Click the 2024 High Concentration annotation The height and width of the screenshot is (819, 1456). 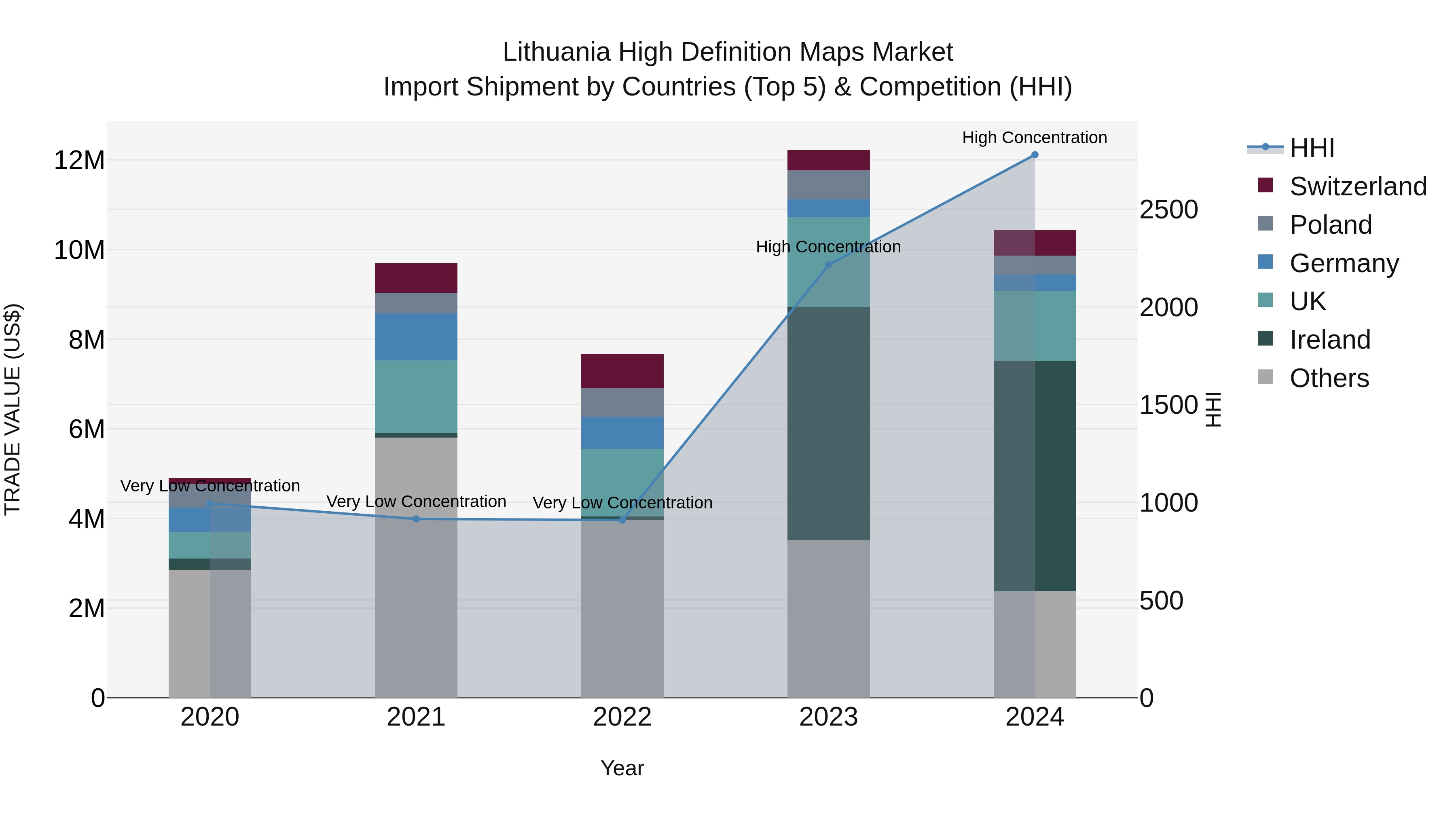click(1035, 138)
